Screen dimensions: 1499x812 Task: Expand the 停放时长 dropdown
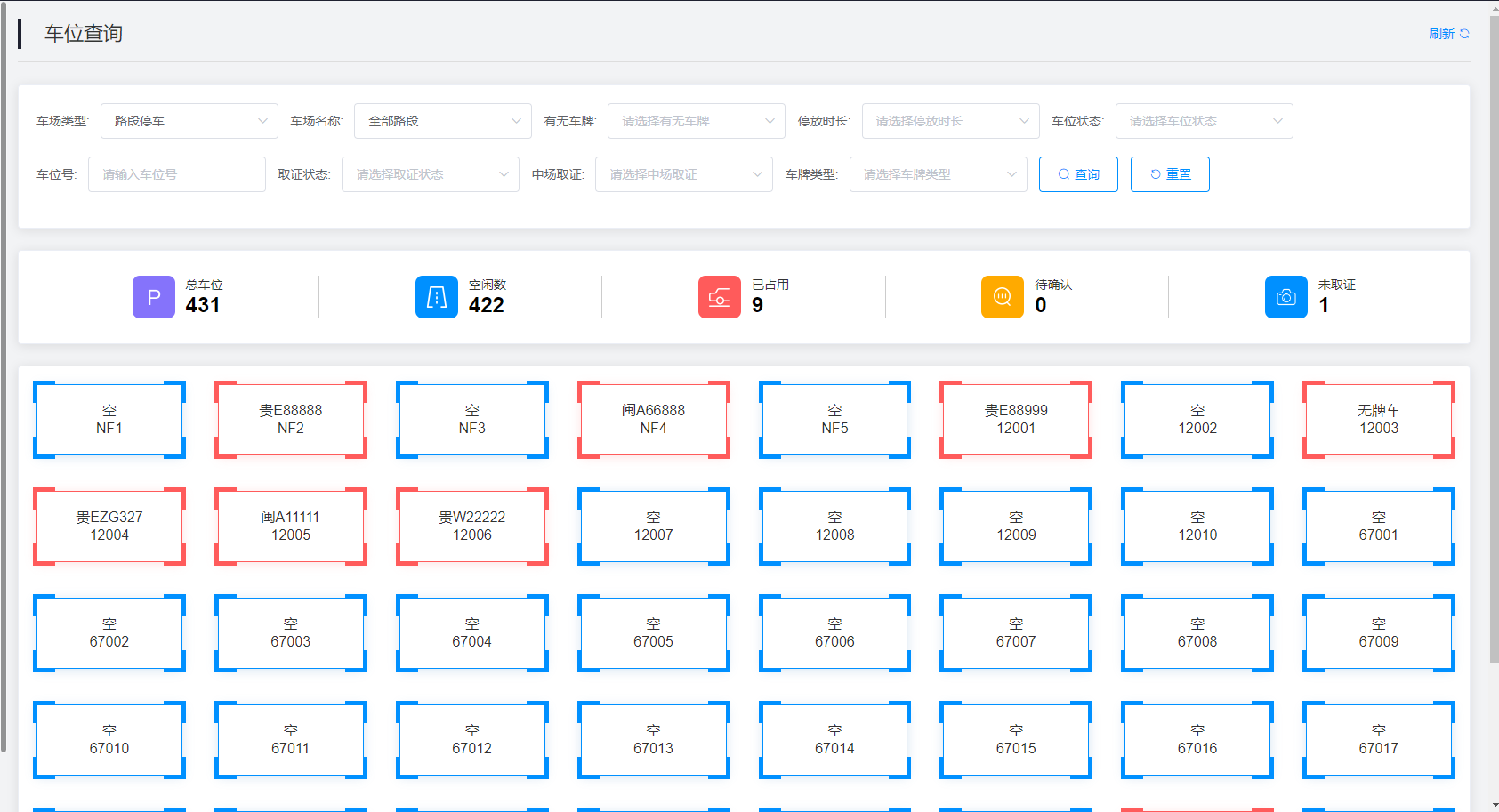click(x=950, y=121)
